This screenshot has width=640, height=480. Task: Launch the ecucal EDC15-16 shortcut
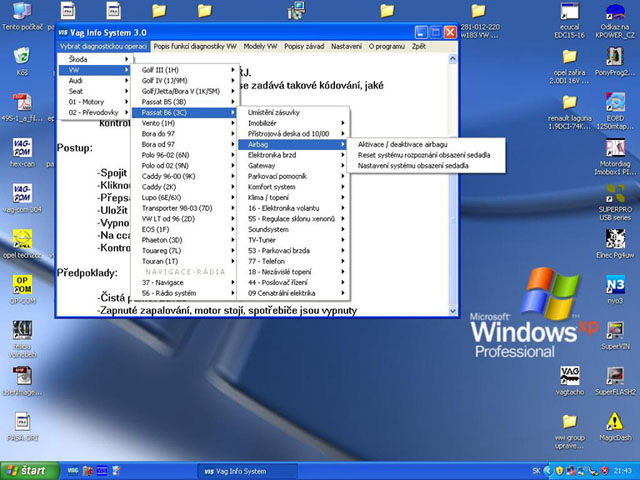tap(569, 20)
